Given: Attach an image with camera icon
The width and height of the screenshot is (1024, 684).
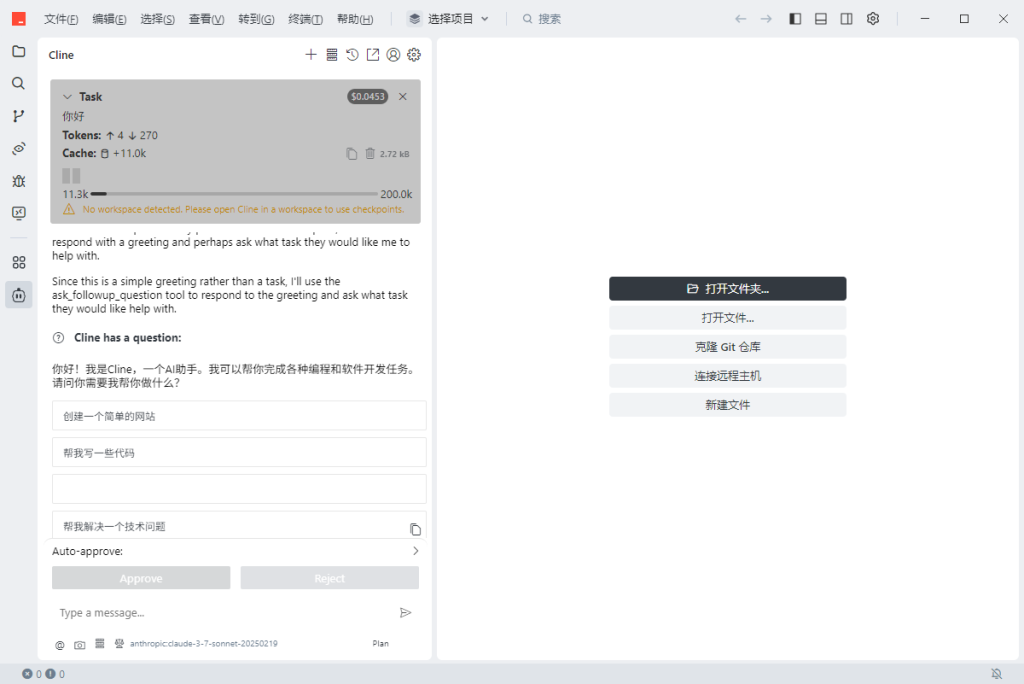Looking at the screenshot, I should pyautogui.click(x=80, y=645).
